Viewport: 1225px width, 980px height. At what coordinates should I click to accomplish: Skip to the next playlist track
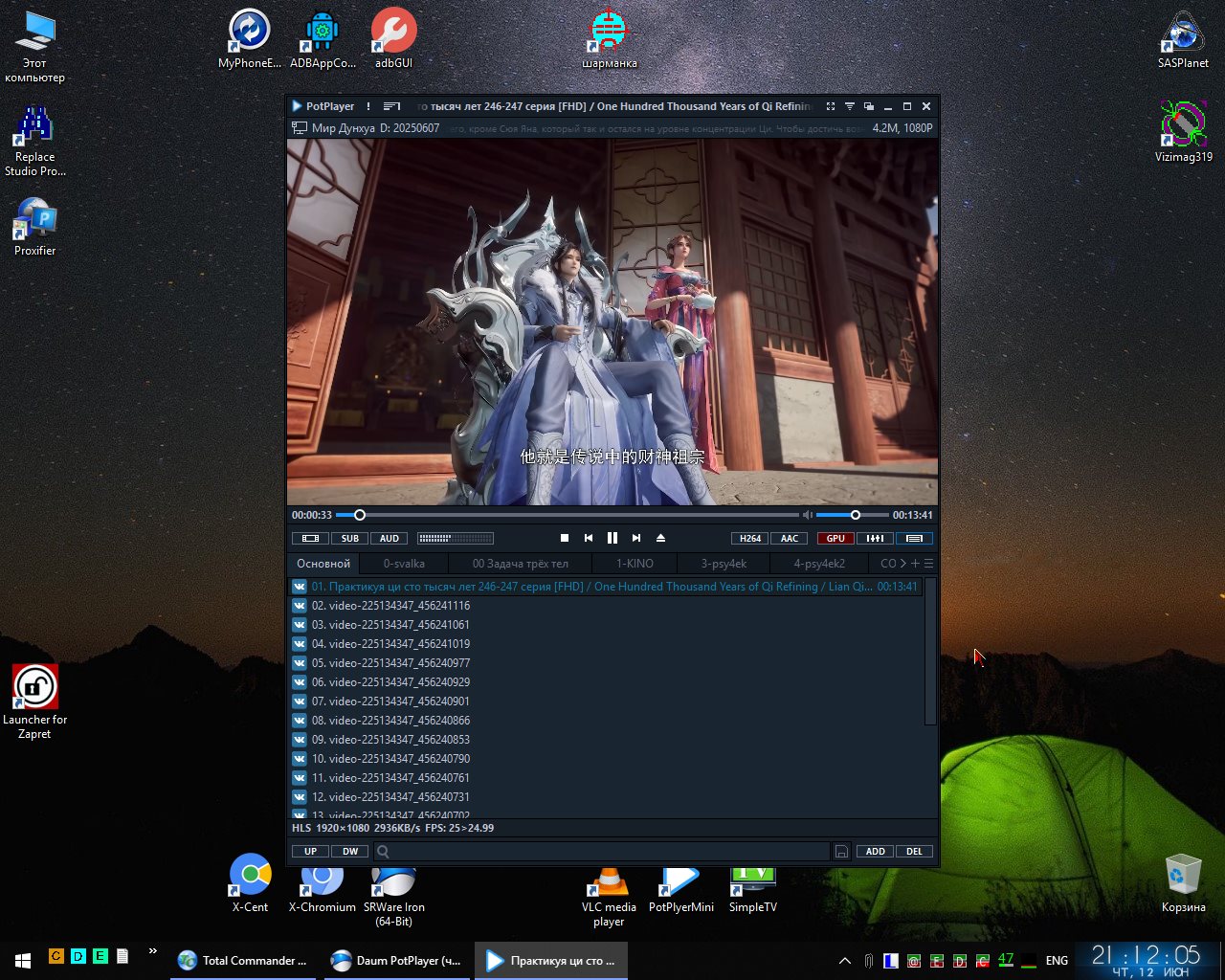(x=636, y=538)
